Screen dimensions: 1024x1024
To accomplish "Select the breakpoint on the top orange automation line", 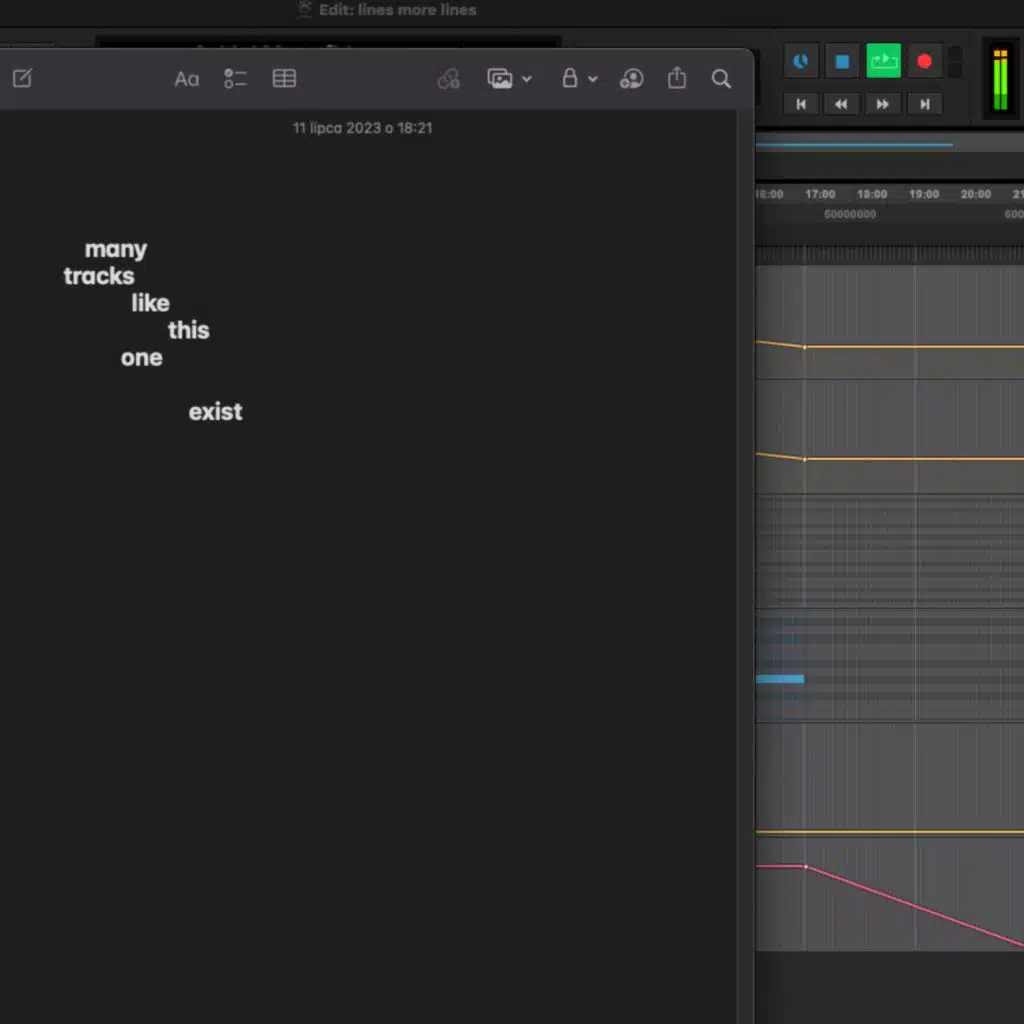I will 805,347.
